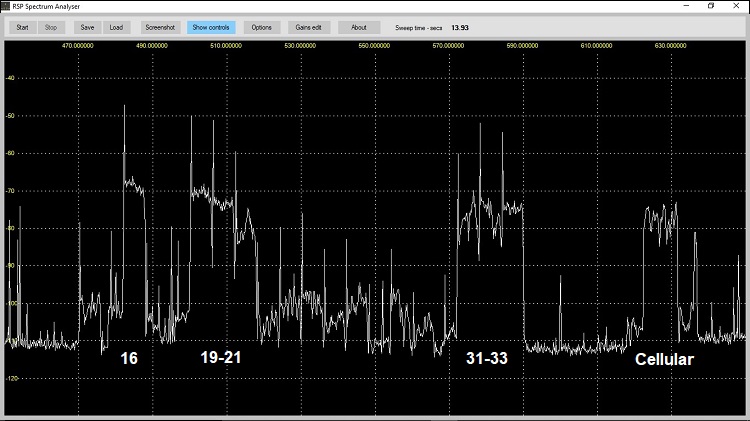Click the 31-33 channel annotation label
The width and height of the screenshot is (750, 421).
pyautogui.click(x=486, y=358)
